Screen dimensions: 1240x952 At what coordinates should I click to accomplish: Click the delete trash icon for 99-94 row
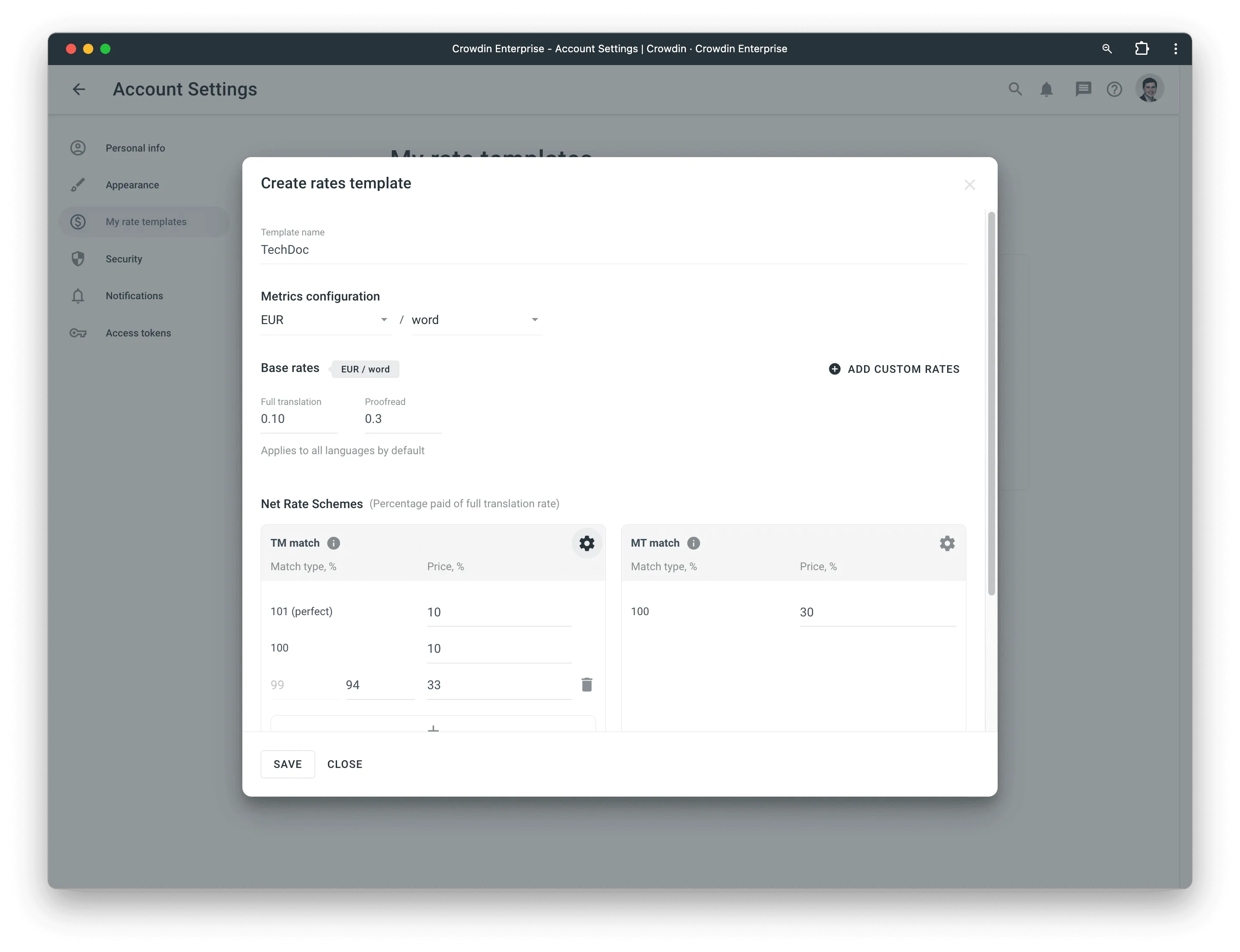tap(586, 684)
